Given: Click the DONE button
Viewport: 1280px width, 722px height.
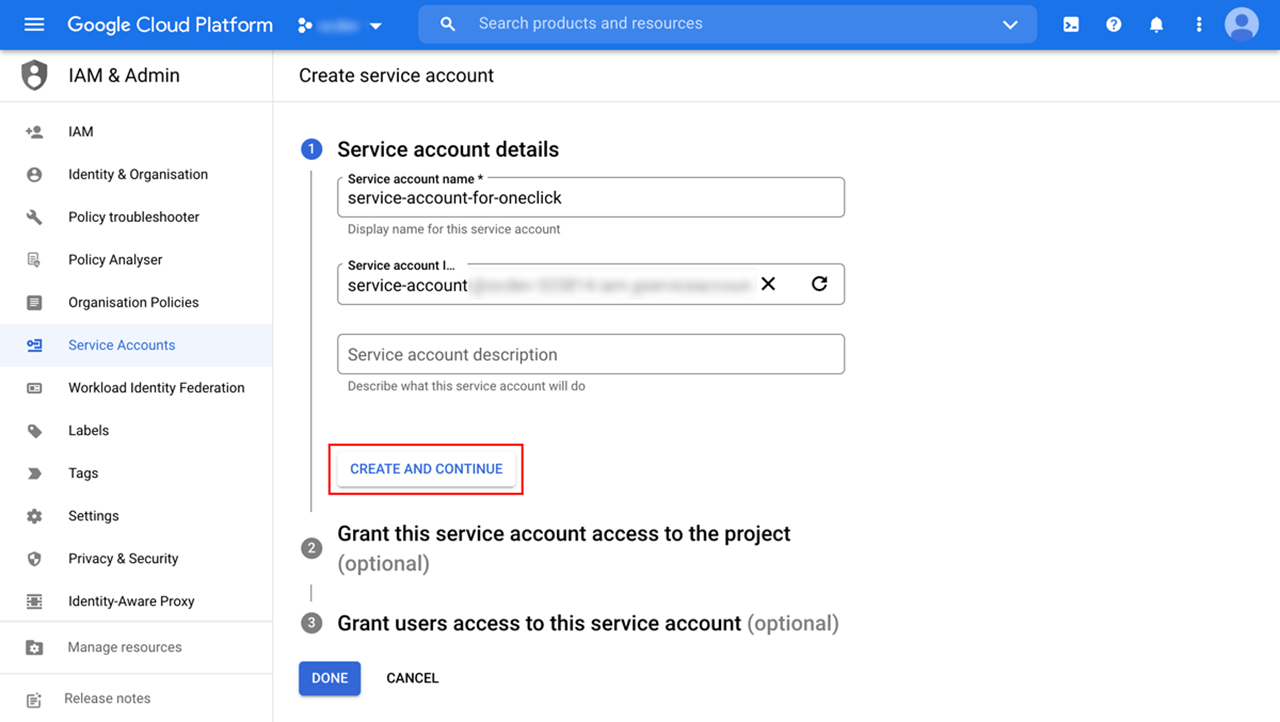Looking at the screenshot, I should (x=330, y=678).
